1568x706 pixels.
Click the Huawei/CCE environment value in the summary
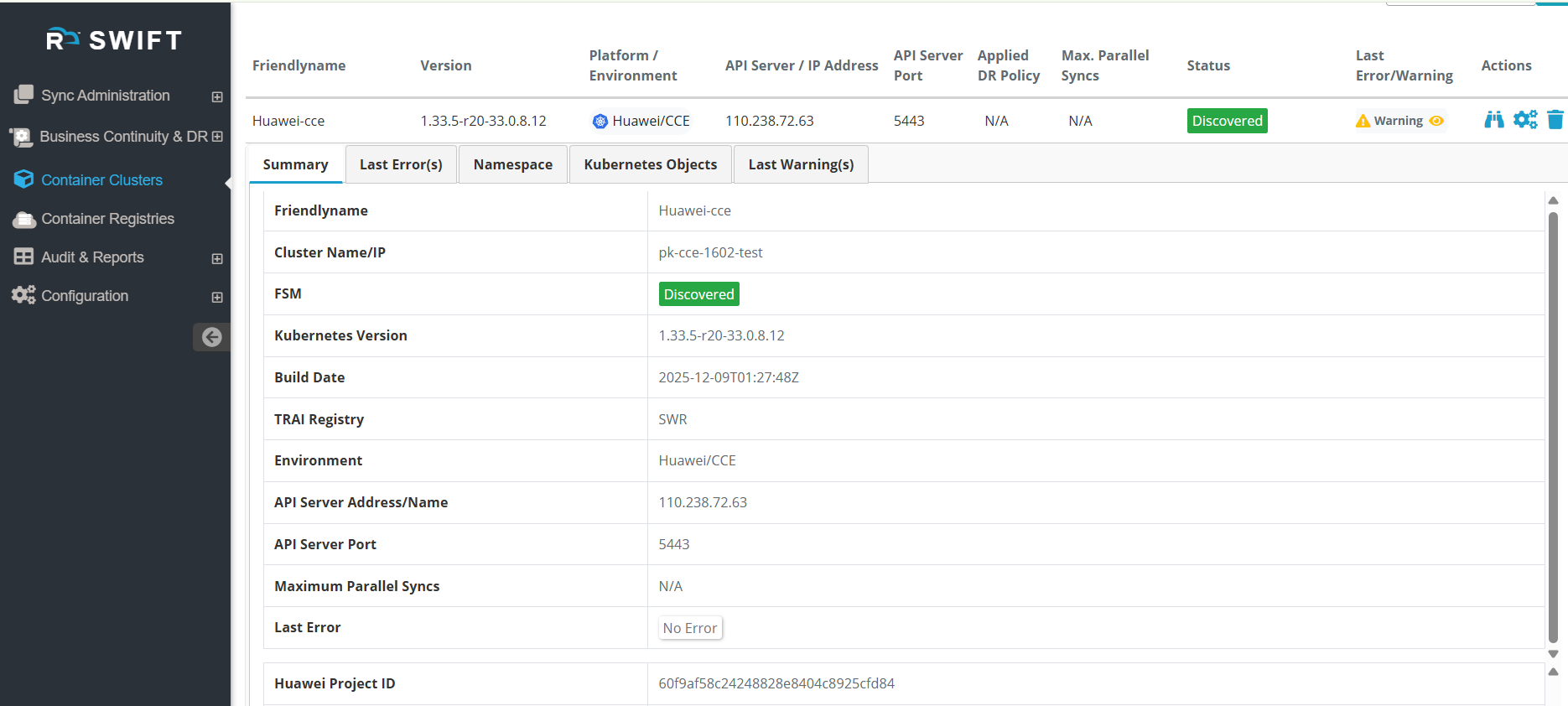(697, 460)
